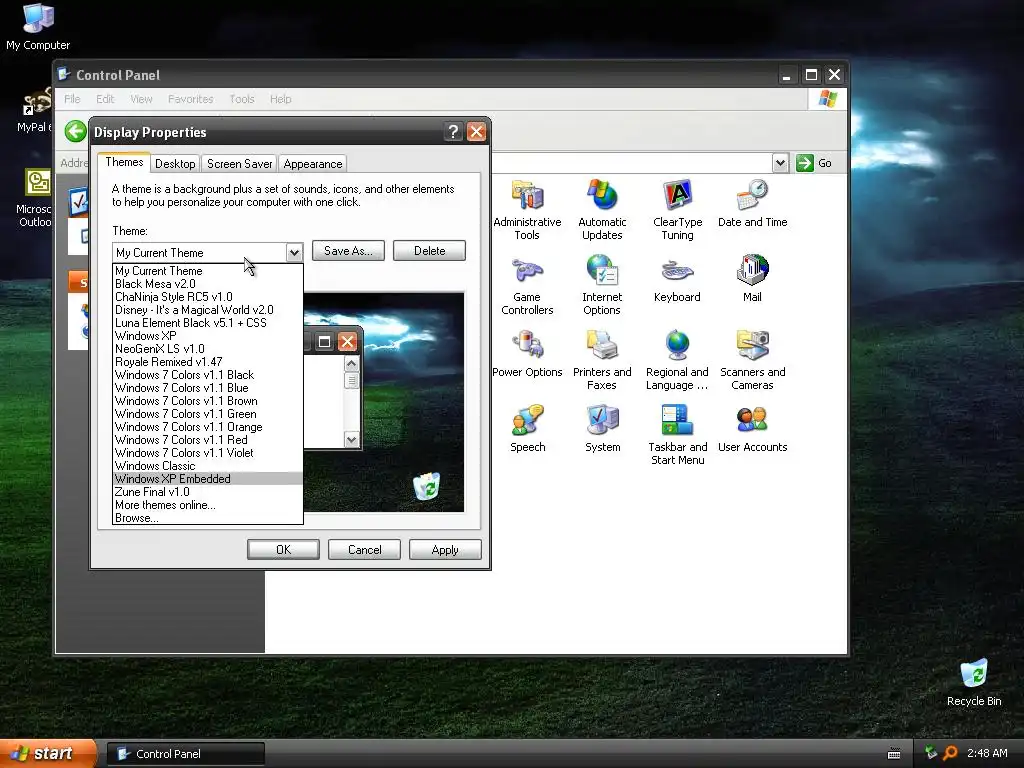
Task: Select Windows XP Embedded theme
Action: click(208, 479)
